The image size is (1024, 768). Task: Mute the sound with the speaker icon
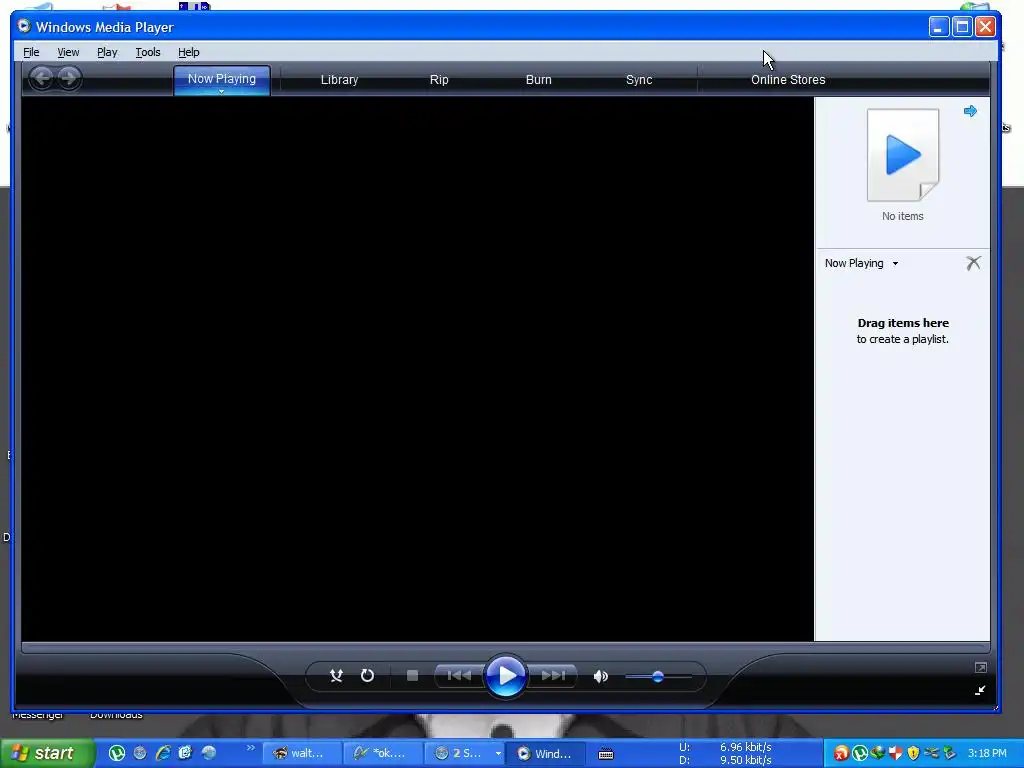[x=600, y=676]
